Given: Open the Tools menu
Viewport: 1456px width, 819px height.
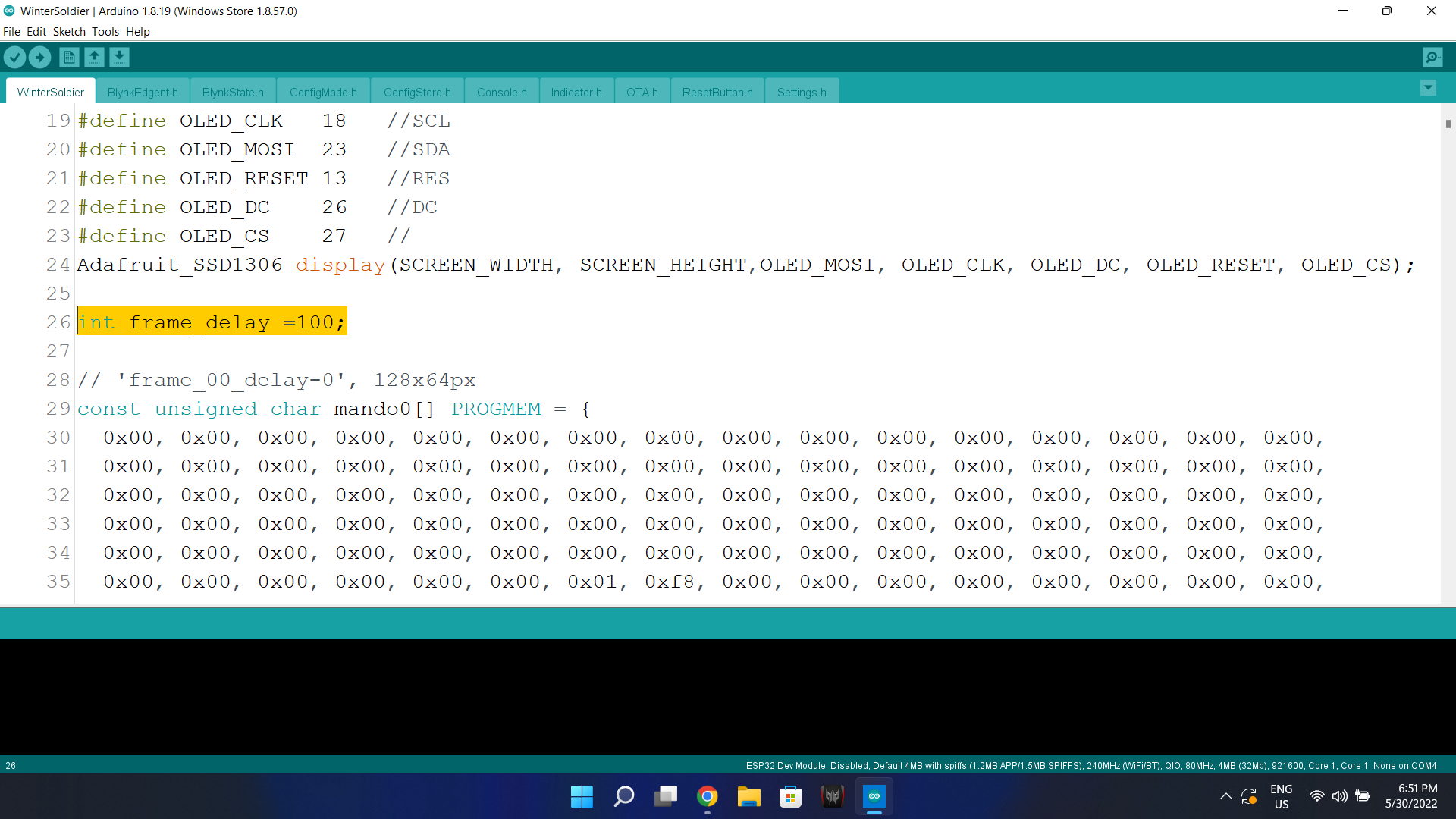Looking at the screenshot, I should coord(105,32).
